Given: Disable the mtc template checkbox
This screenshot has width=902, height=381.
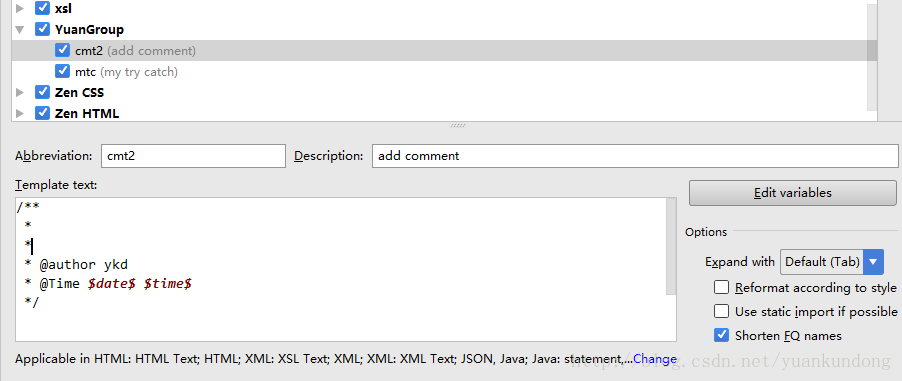Looking at the screenshot, I should [x=63, y=71].
